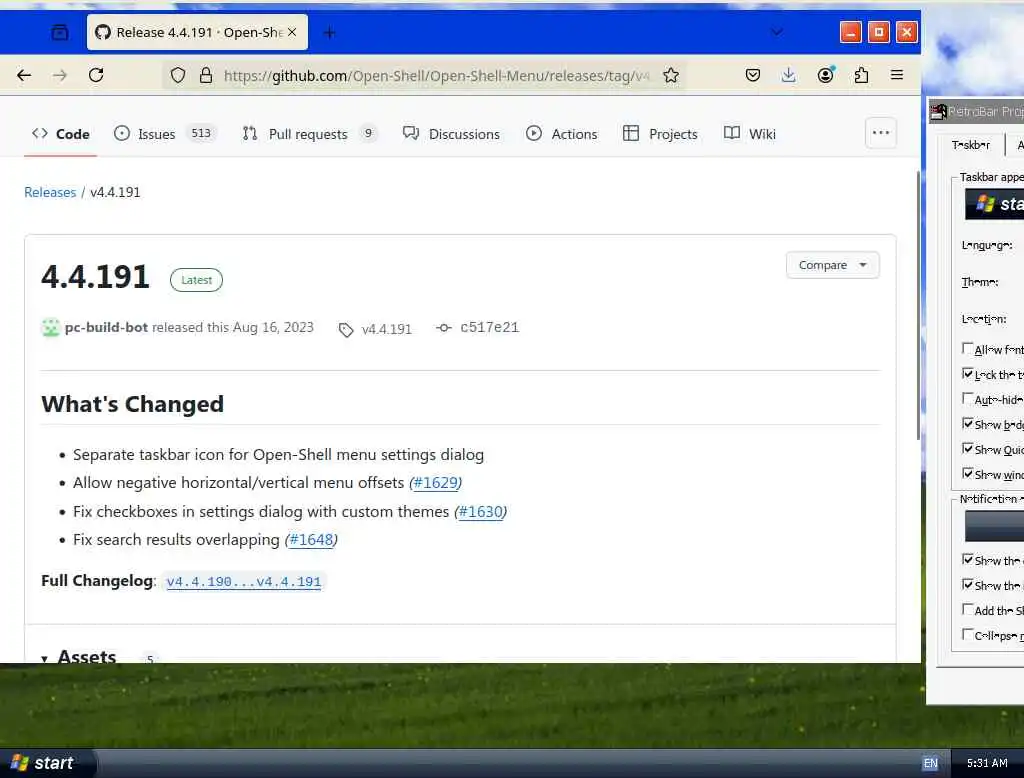Image resolution: width=1024 pixels, height=778 pixels.
Task: Click the Start button on the taskbar
Action: click(x=47, y=763)
